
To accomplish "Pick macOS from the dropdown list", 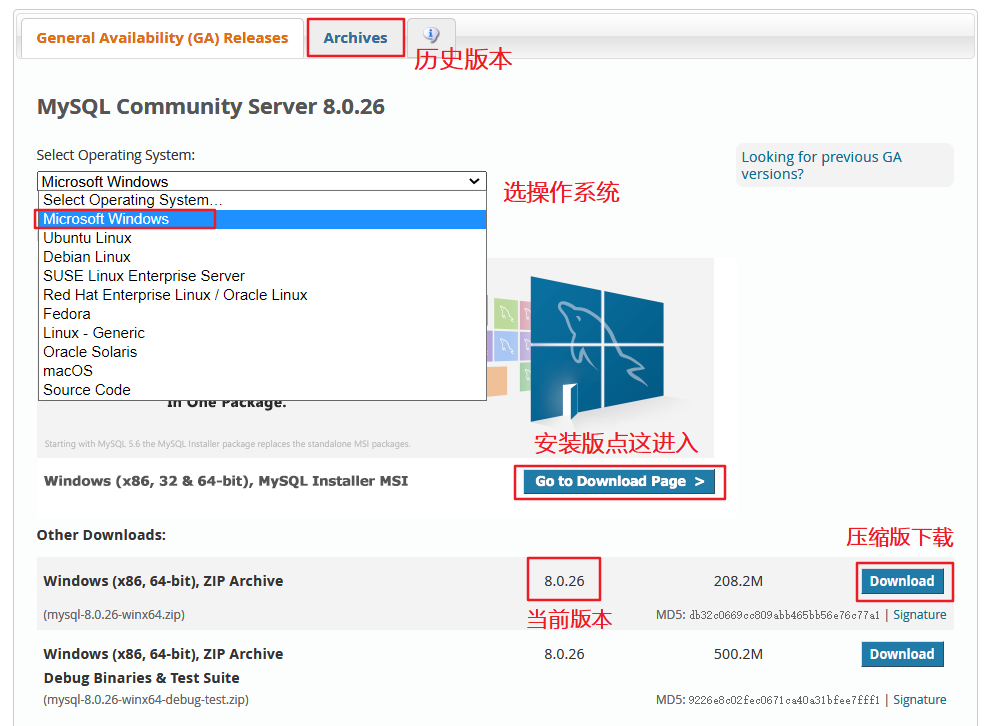I will [x=68, y=371].
